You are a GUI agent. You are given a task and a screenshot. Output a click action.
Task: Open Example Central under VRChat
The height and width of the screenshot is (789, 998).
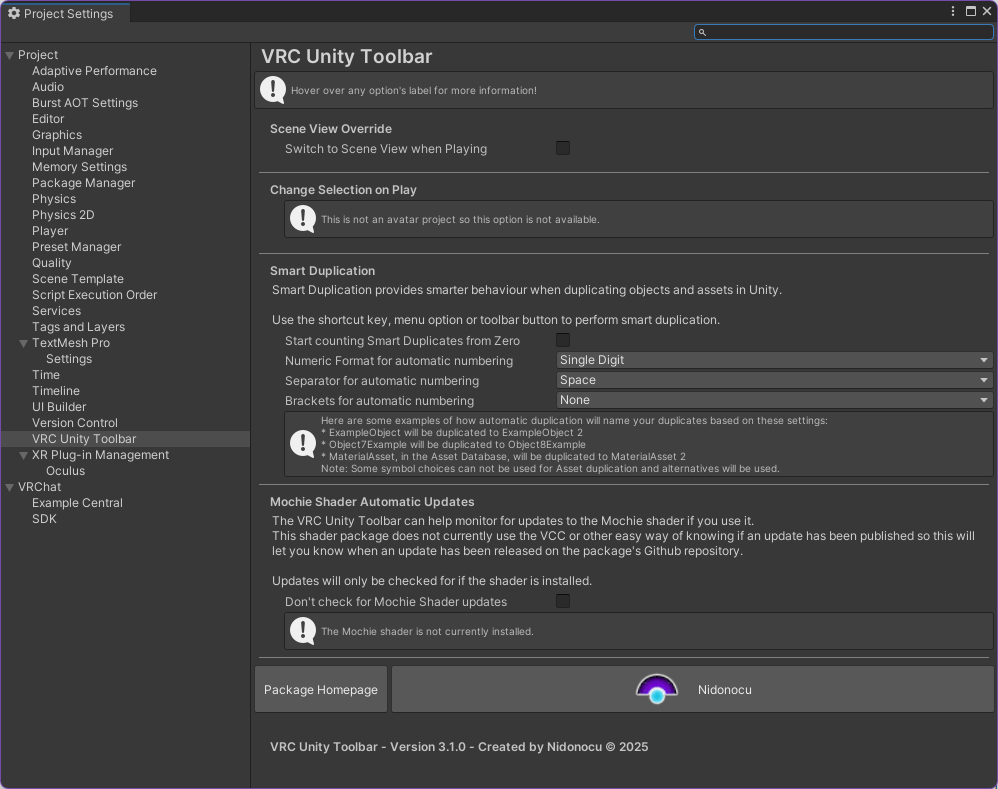77,503
